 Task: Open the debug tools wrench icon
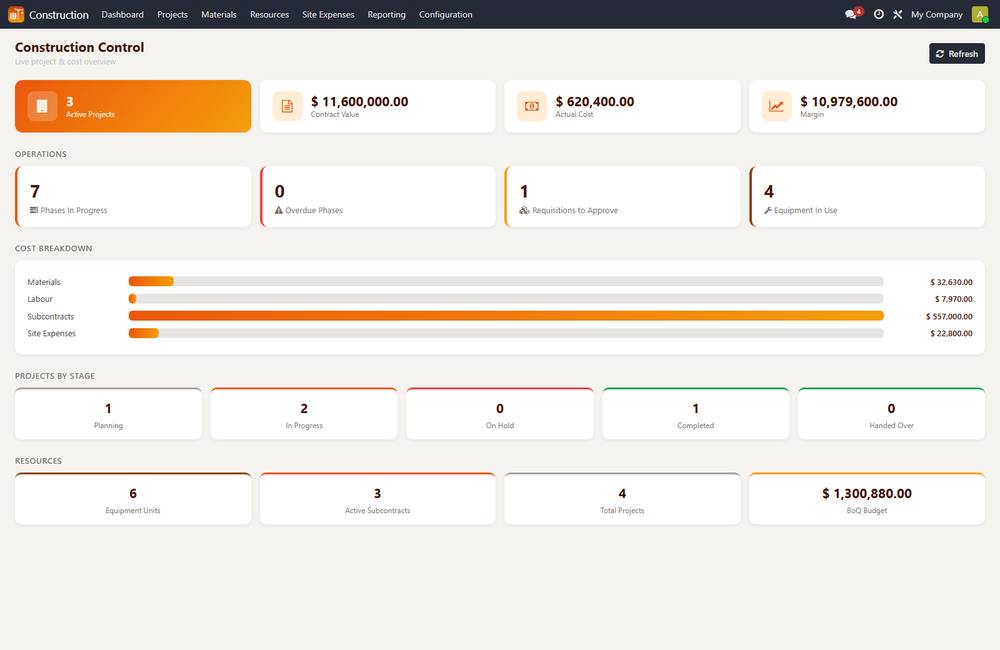click(x=897, y=14)
